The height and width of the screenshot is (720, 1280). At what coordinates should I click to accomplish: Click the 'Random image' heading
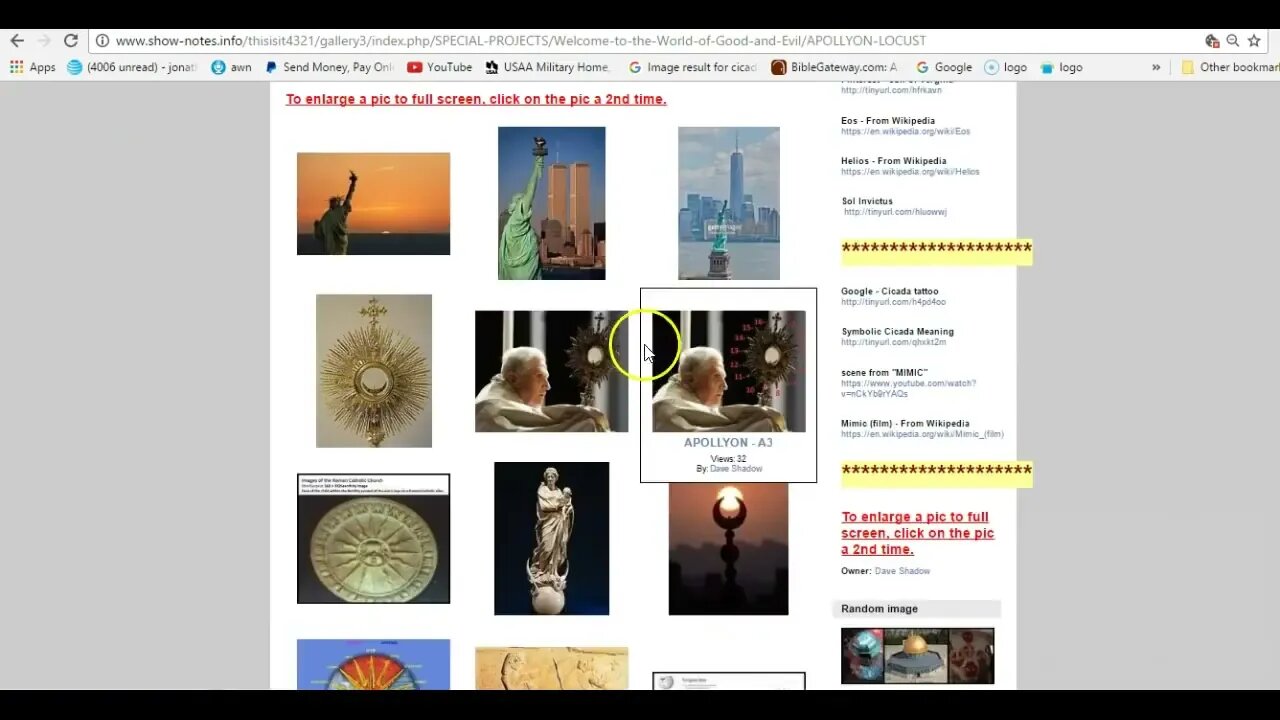879,609
